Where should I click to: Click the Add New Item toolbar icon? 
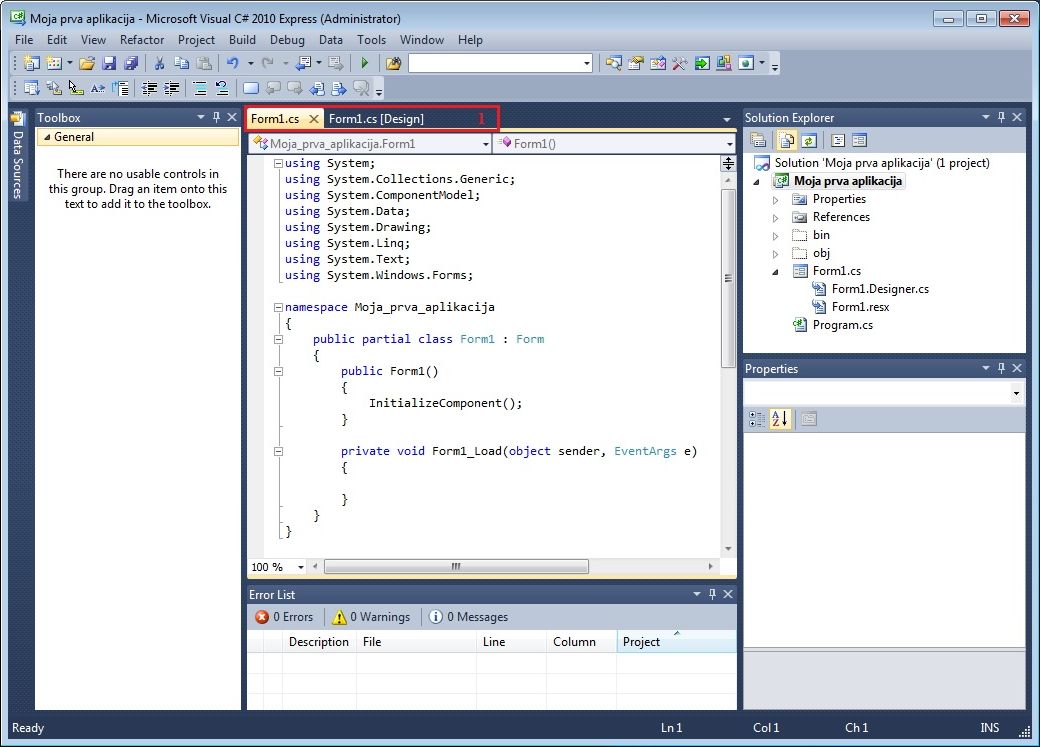click(54, 63)
